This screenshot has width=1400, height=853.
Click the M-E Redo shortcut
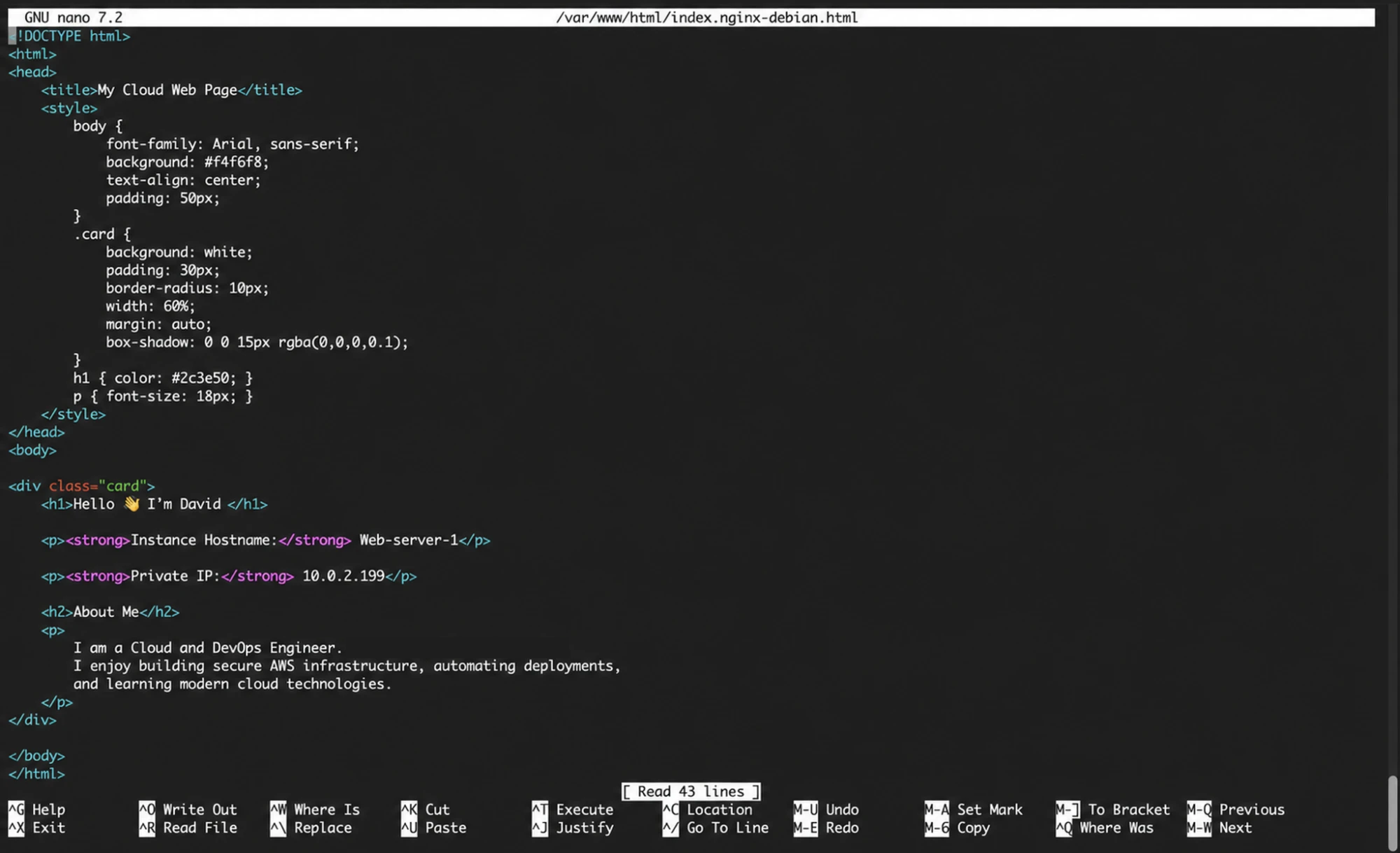[x=826, y=828]
